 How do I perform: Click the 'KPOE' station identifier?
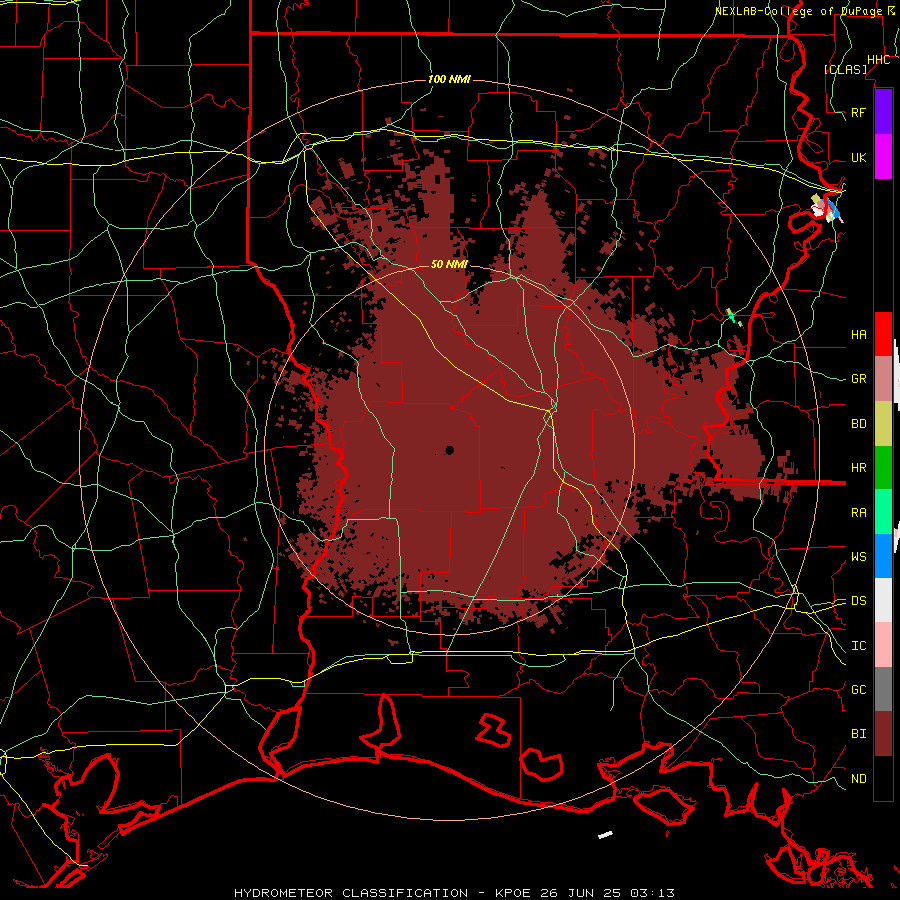513,893
